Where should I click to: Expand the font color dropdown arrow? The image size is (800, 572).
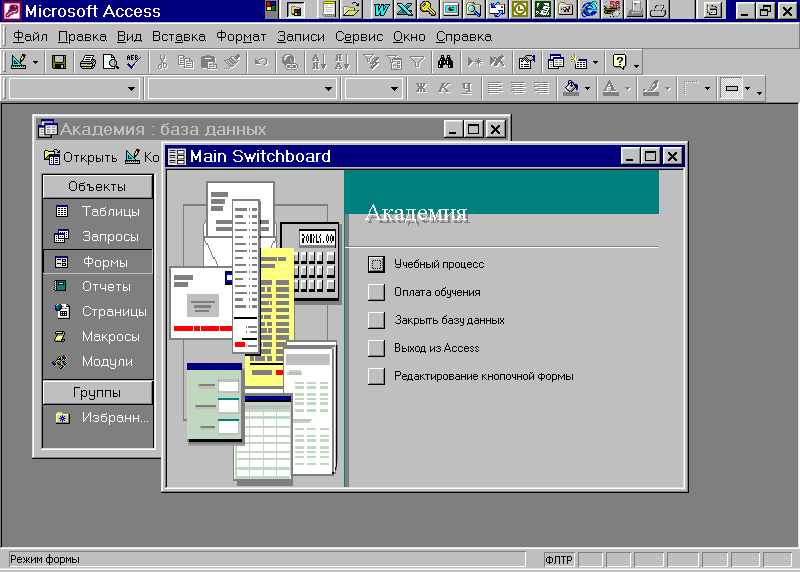628,89
